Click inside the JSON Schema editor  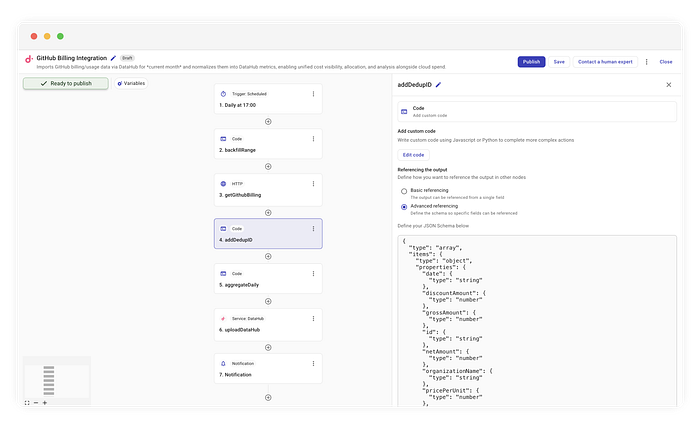(x=537, y=320)
